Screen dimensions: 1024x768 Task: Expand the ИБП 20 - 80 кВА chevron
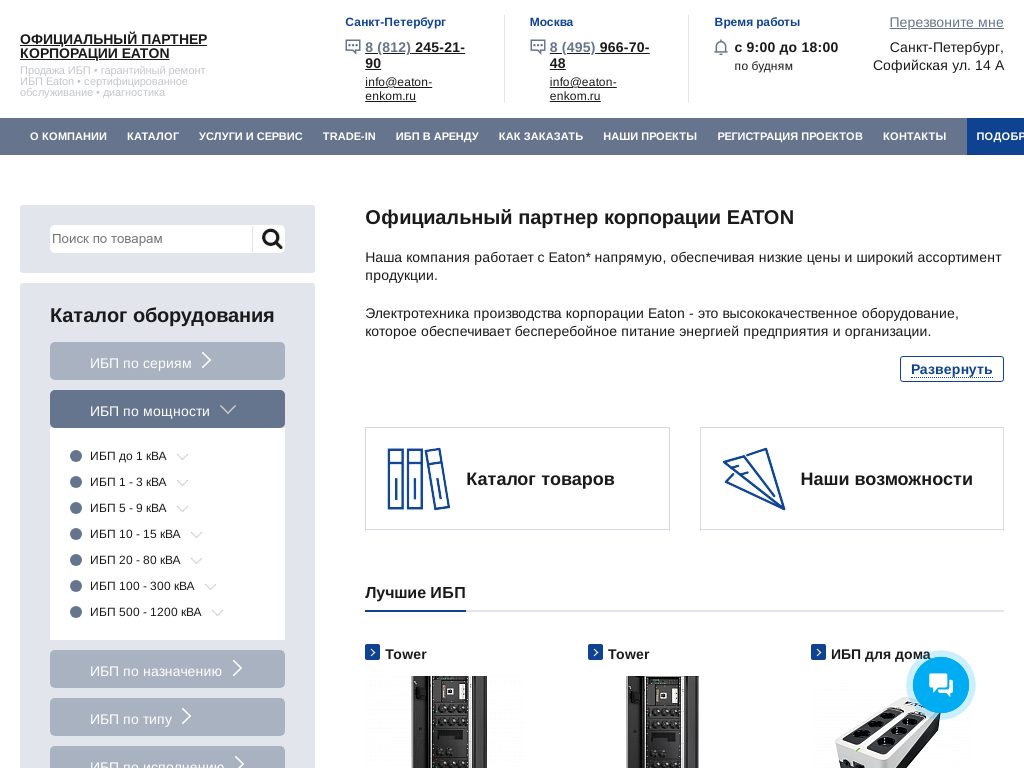(197, 561)
